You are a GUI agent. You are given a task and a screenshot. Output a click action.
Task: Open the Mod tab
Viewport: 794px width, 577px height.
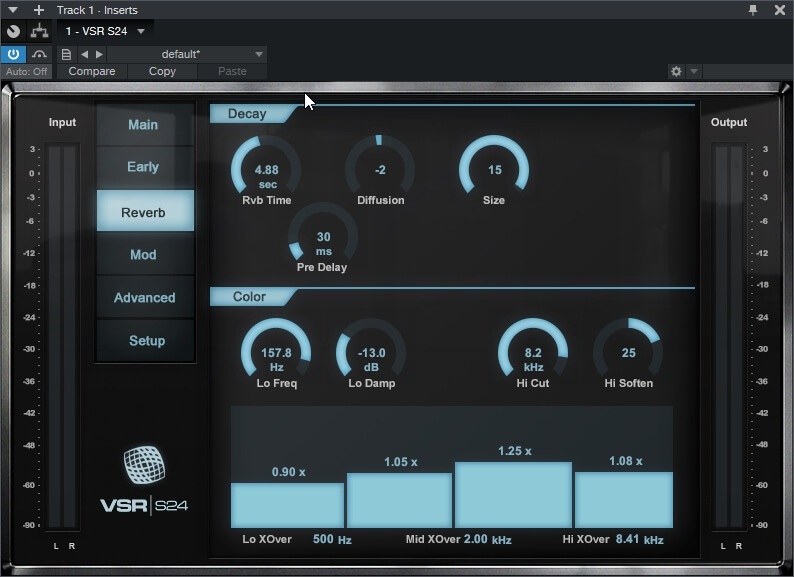click(x=145, y=254)
